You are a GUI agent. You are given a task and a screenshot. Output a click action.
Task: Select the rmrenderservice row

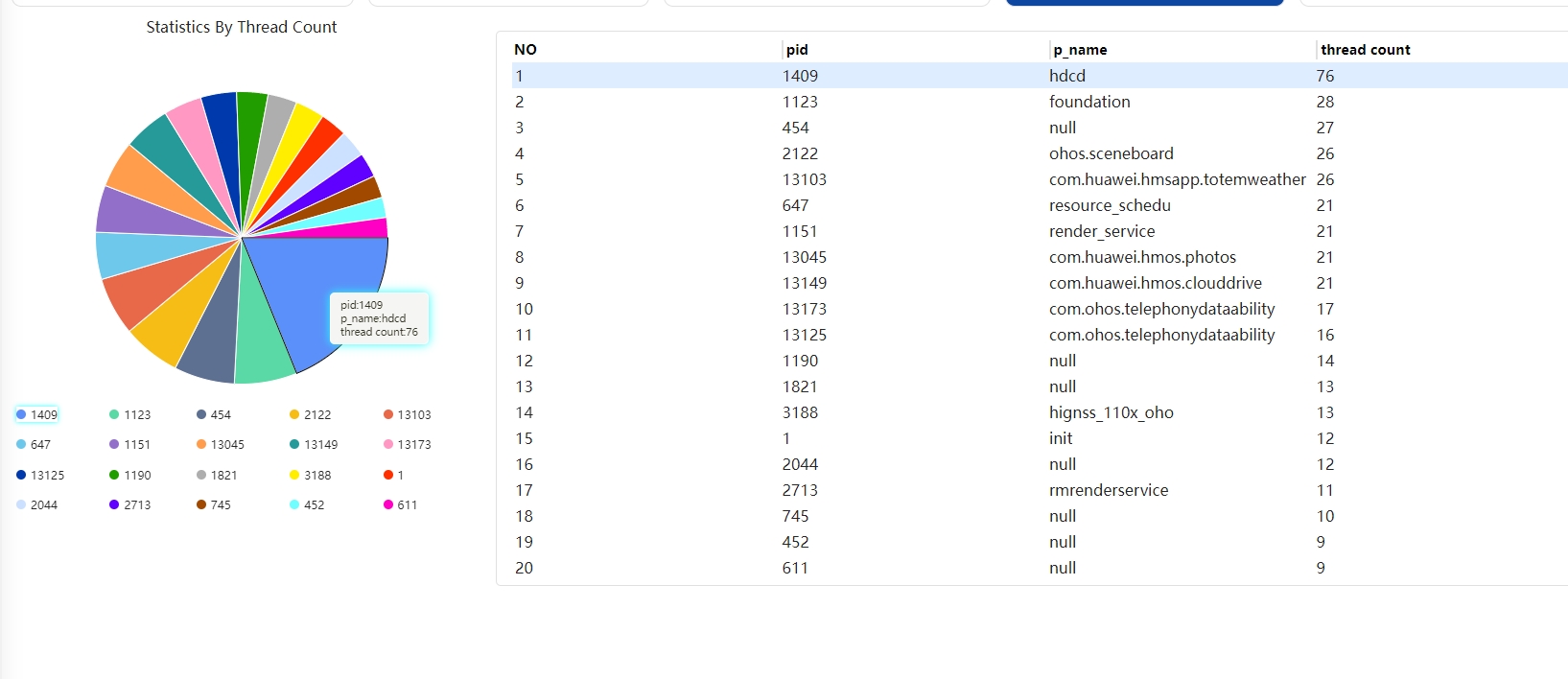click(x=1040, y=490)
